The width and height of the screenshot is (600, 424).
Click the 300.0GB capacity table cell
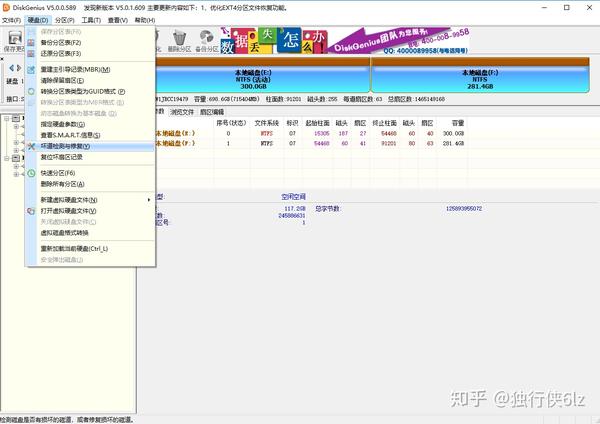coord(453,133)
